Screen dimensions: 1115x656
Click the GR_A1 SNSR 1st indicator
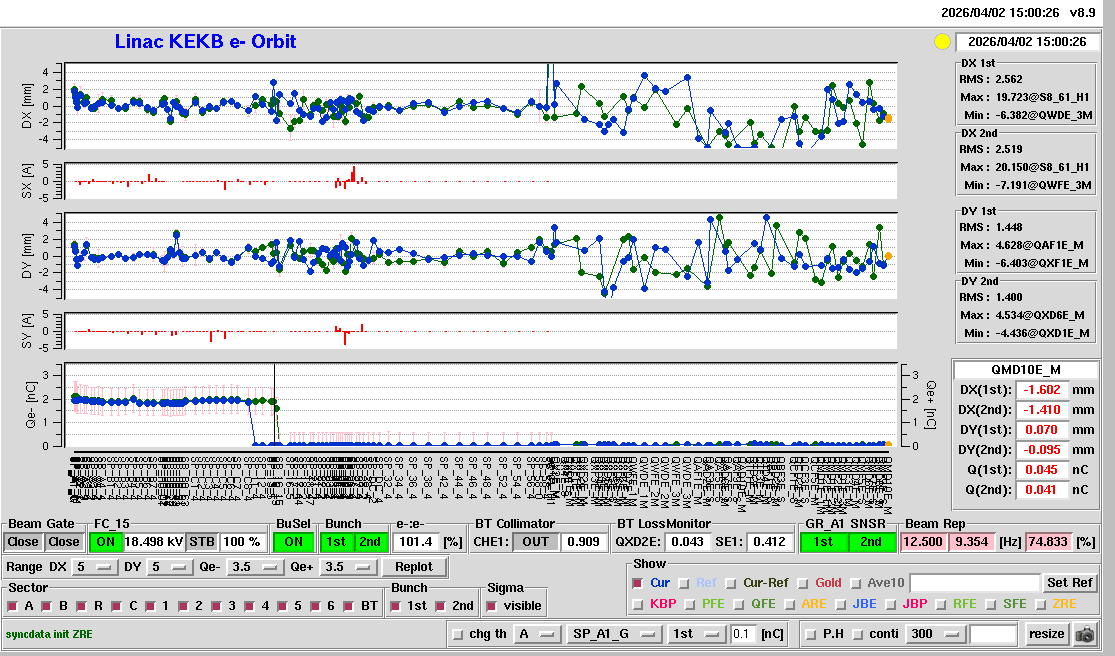tap(823, 542)
